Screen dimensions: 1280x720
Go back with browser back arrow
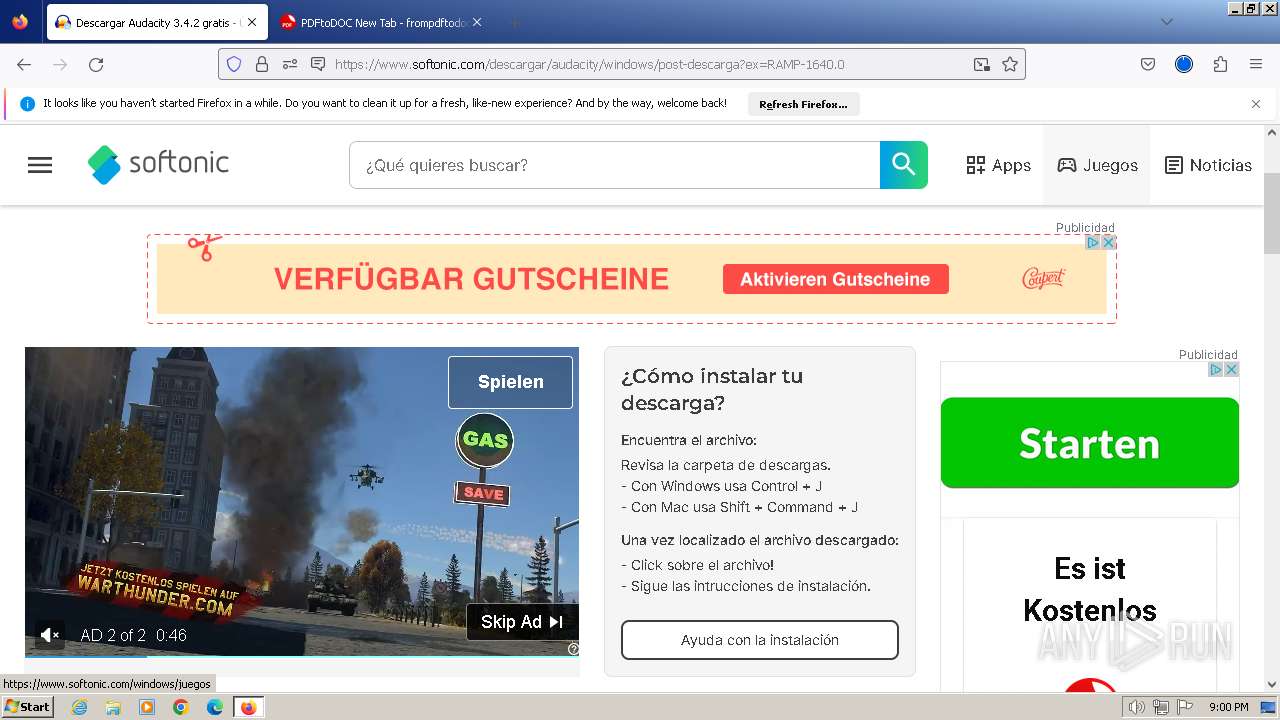(24, 64)
